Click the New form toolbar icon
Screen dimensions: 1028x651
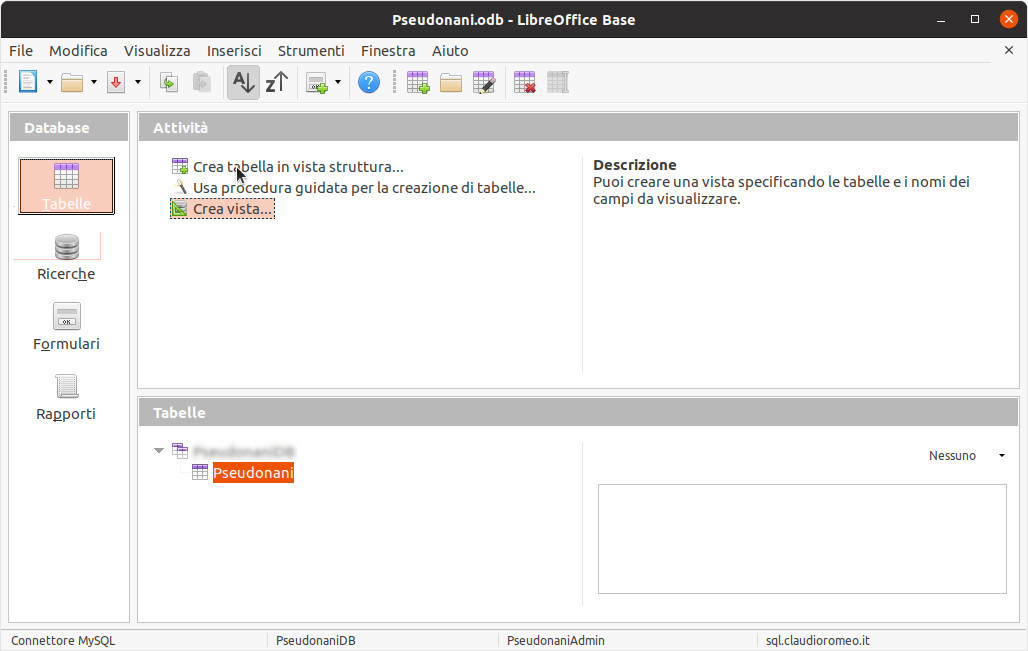317,83
